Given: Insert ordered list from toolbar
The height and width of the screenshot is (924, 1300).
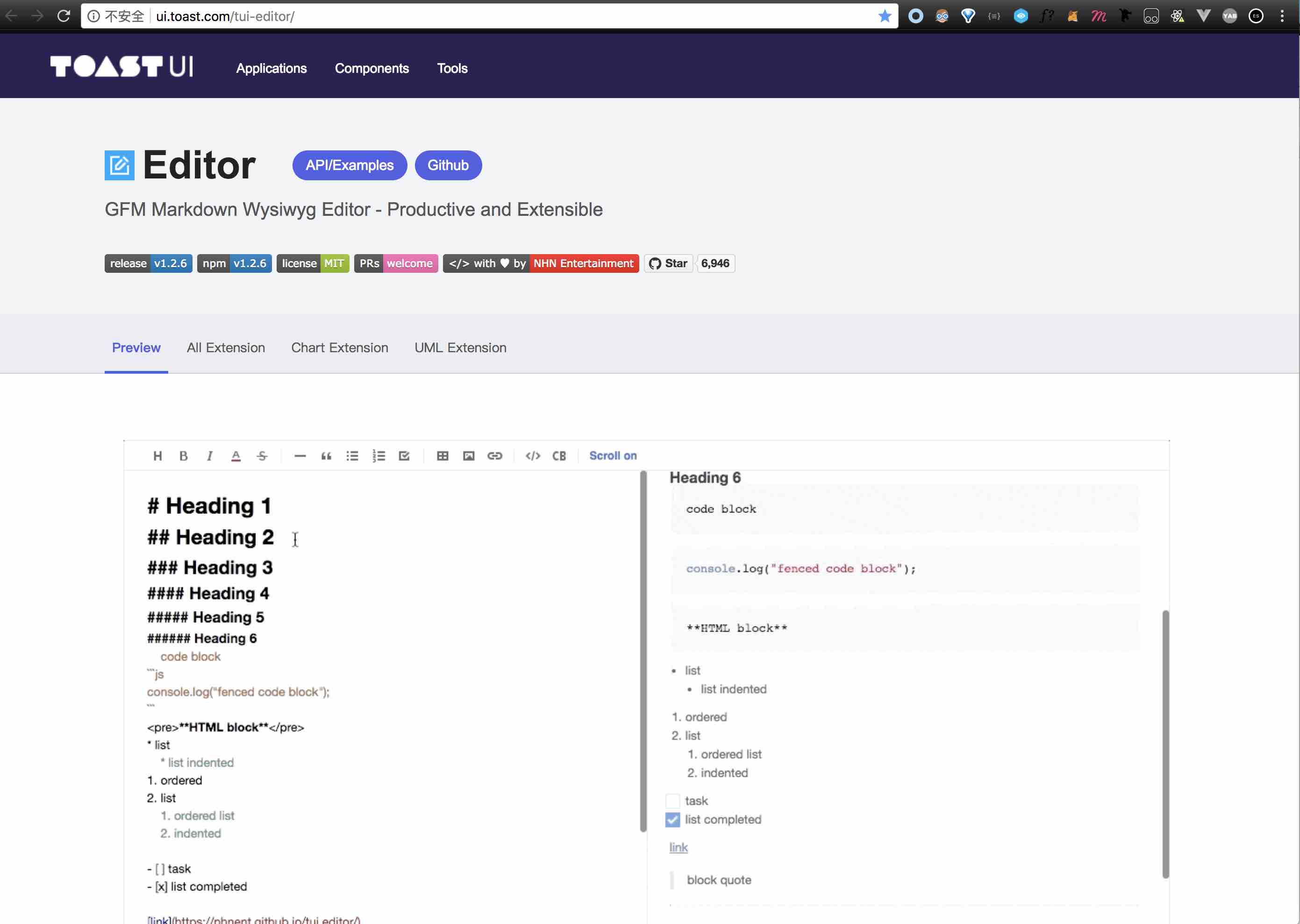Looking at the screenshot, I should pos(379,456).
